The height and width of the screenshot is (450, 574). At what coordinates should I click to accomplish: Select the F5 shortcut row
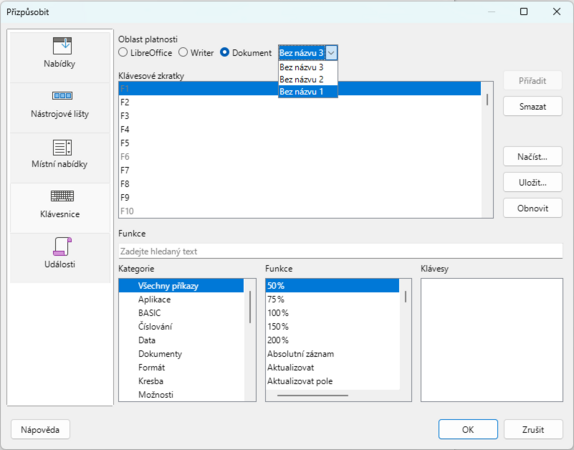pyautogui.click(x=300, y=143)
